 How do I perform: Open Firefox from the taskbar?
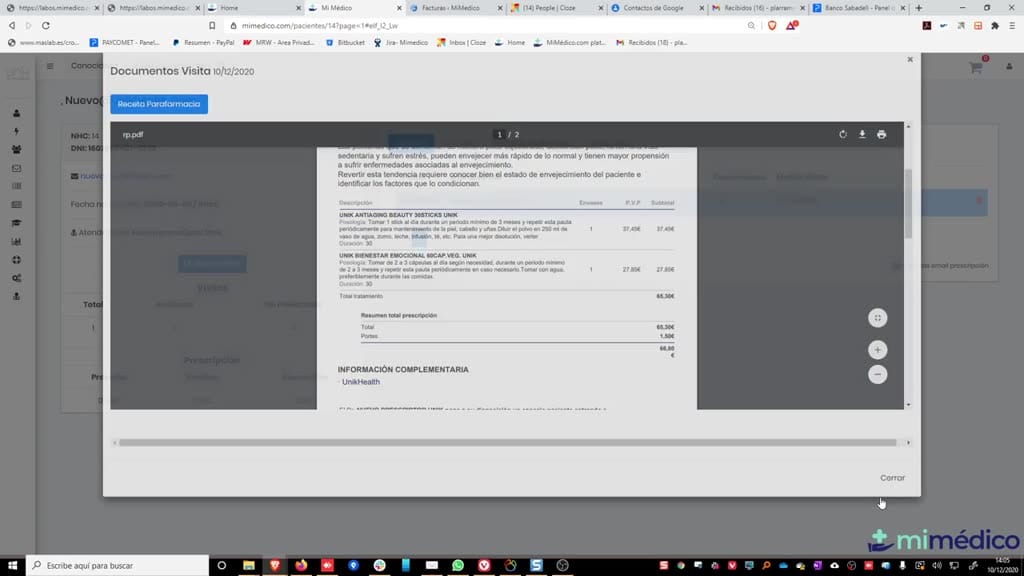tap(301, 566)
